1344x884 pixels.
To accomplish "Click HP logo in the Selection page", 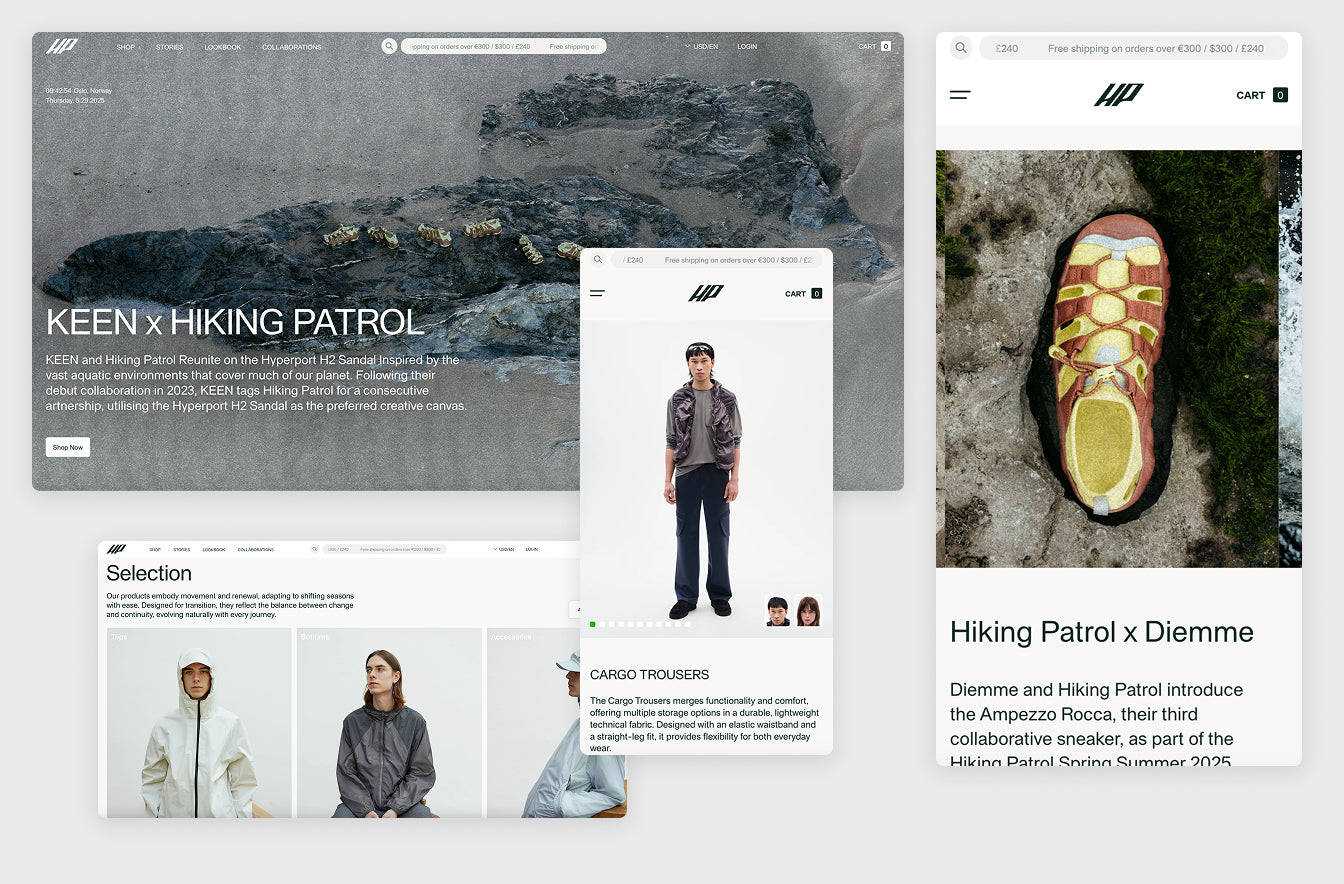I will tap(116, 549).
